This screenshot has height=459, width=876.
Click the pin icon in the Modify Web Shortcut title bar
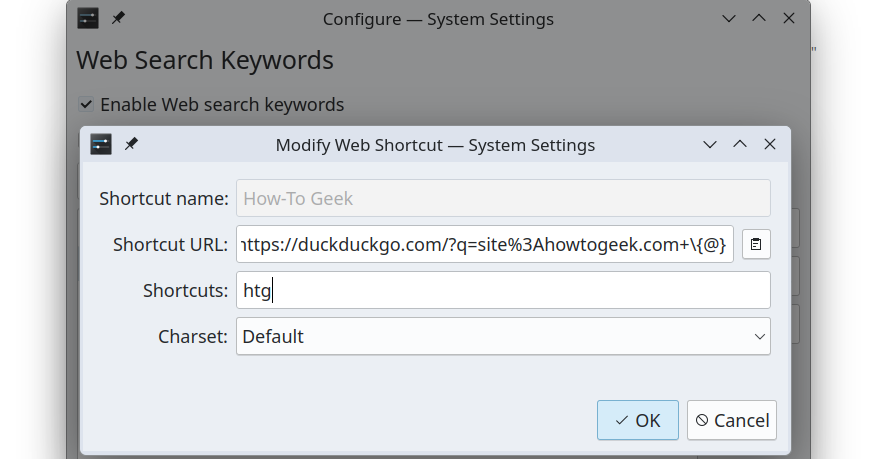[131, 145]
